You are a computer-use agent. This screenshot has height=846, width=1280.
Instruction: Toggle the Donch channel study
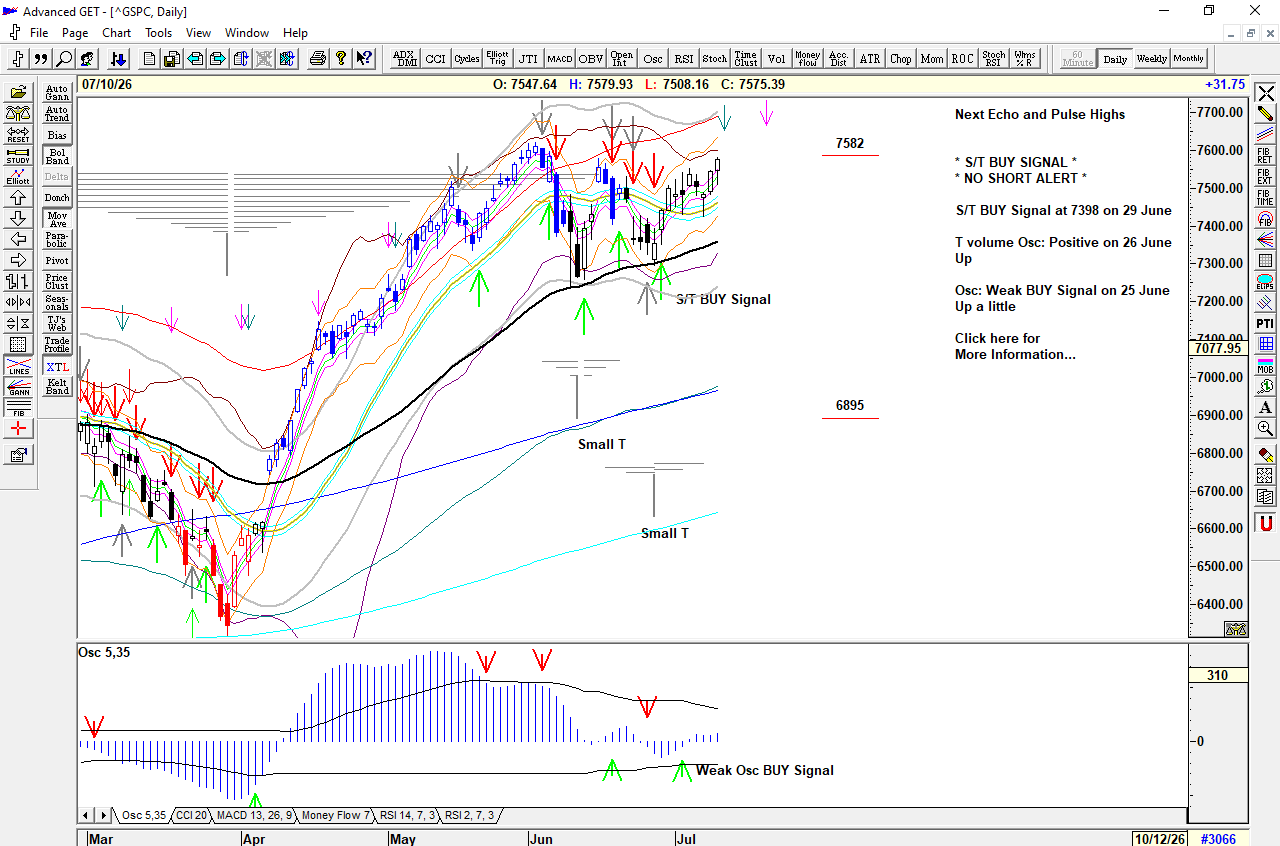pyautogui.click(x=57, y=197)
